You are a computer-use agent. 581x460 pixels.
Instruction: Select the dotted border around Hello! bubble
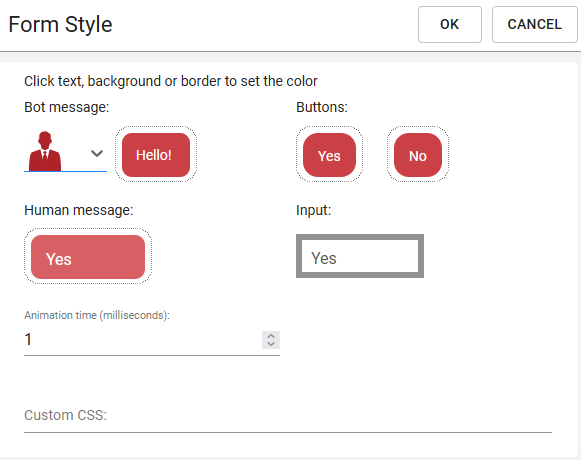156,128
